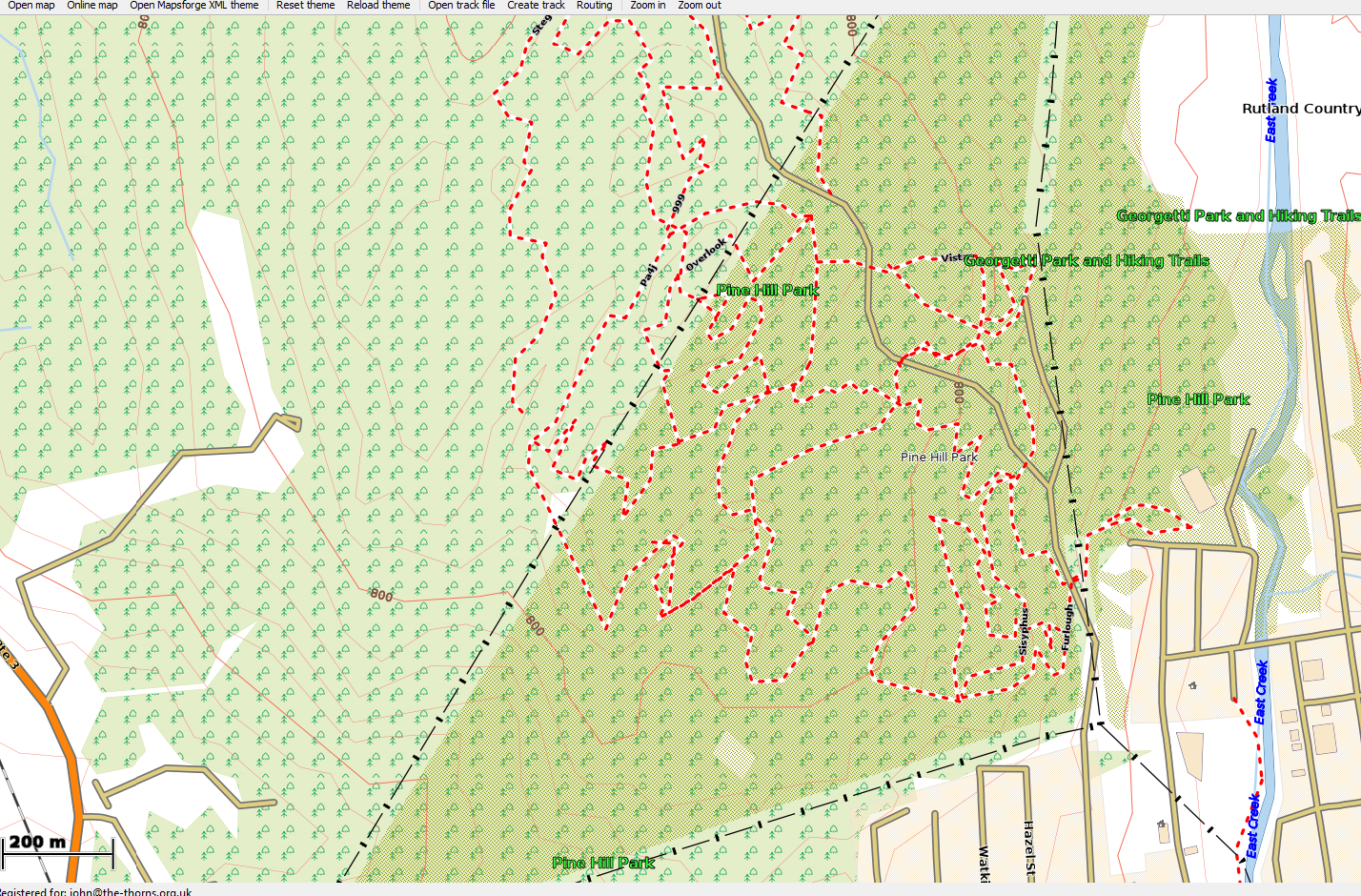
Task: Start Create track from toolbar
Action: coord(536,6)
